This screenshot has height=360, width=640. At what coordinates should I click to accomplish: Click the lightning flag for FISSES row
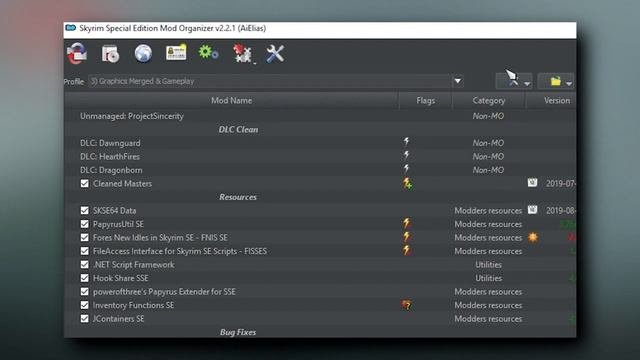click(x=407, y=250)
